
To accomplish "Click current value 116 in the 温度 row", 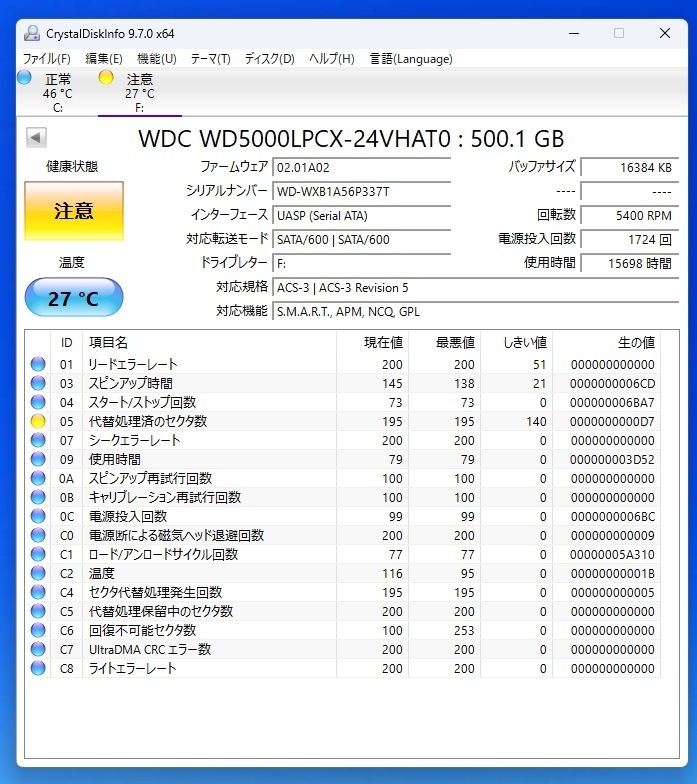I will [x=392, y=574].
